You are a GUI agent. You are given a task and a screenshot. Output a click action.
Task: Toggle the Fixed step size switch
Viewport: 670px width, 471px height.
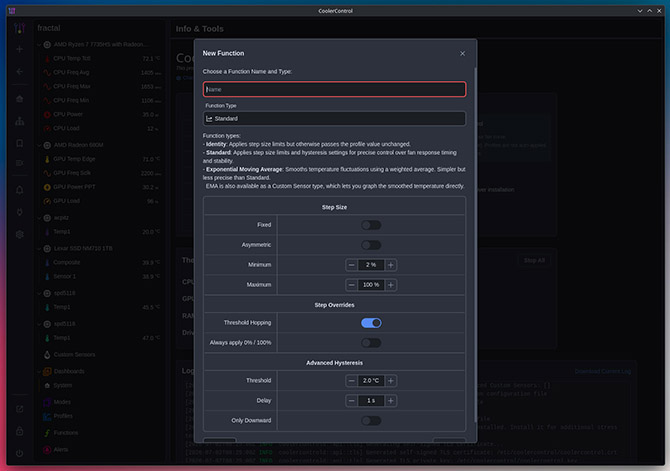click(371, 225)
